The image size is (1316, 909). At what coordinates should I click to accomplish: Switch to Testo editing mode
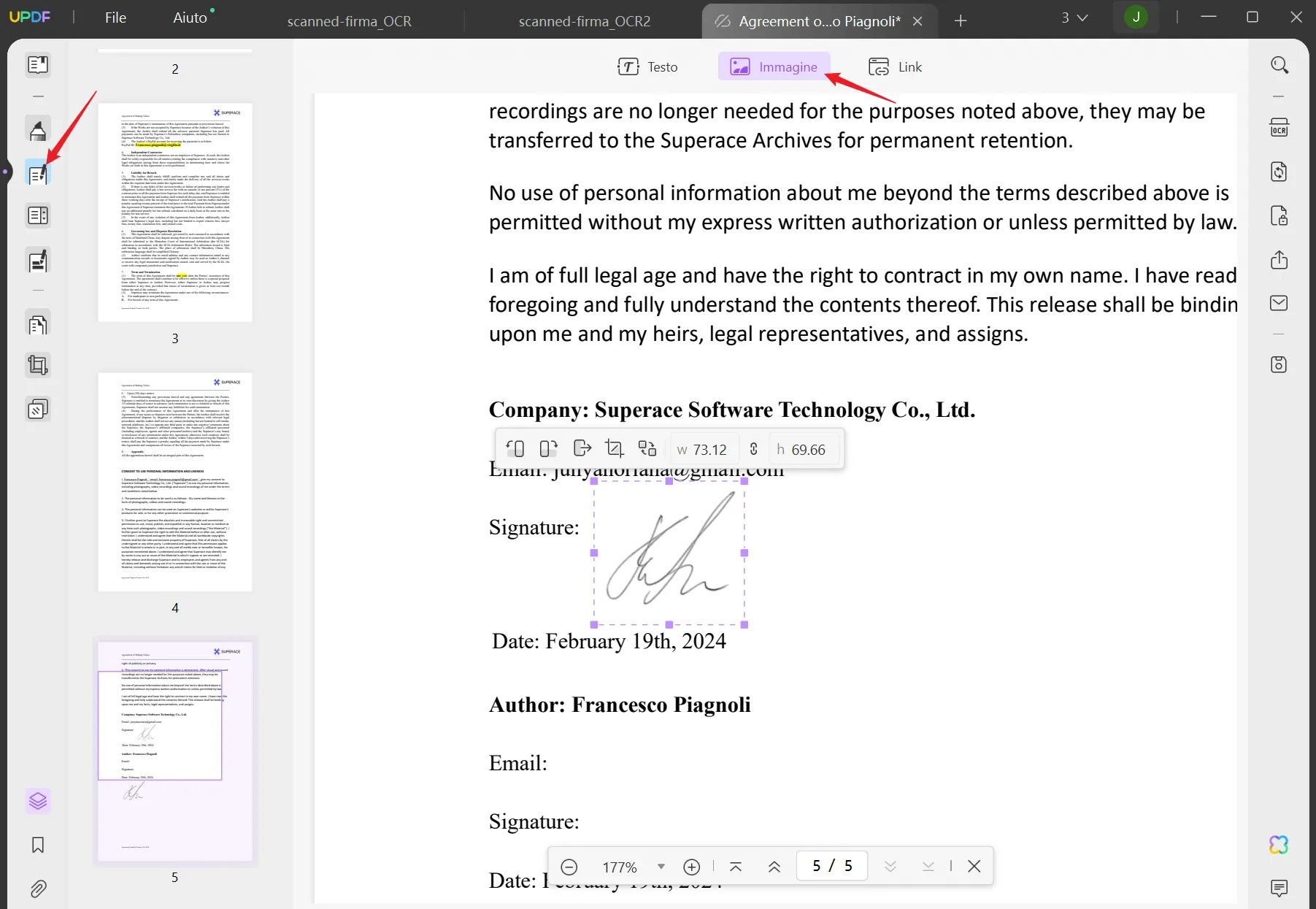point(647,67)
